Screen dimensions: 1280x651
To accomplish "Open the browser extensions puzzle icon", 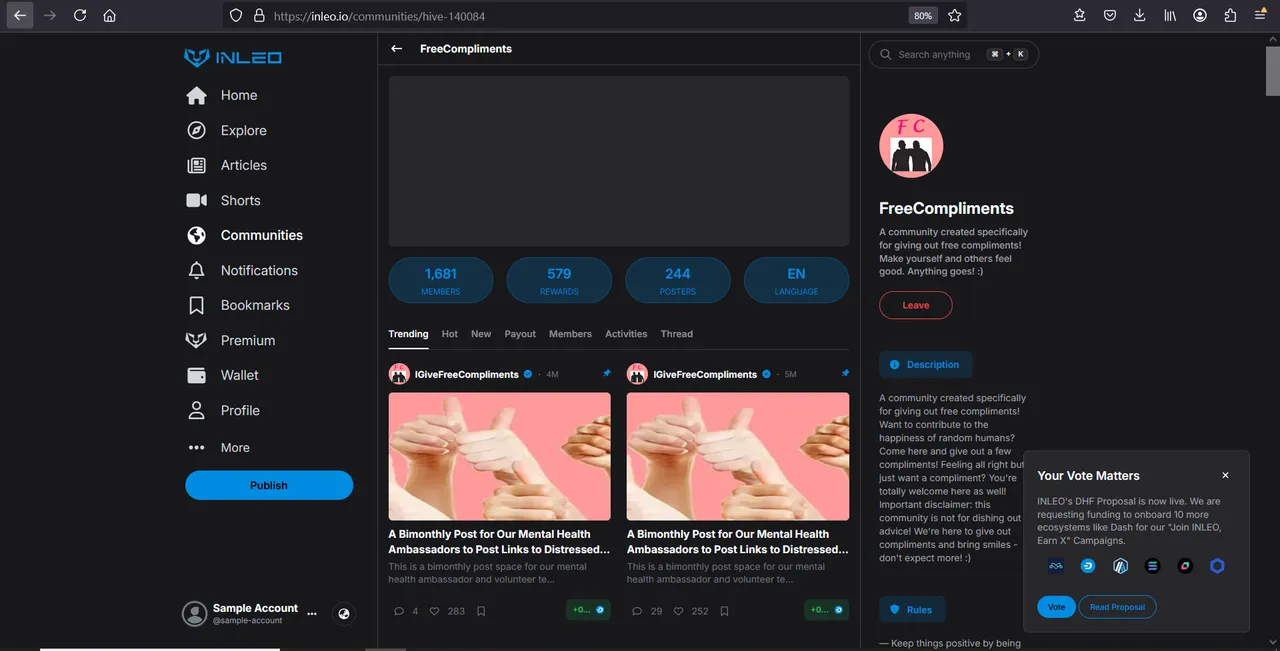I will (1230, 16).
